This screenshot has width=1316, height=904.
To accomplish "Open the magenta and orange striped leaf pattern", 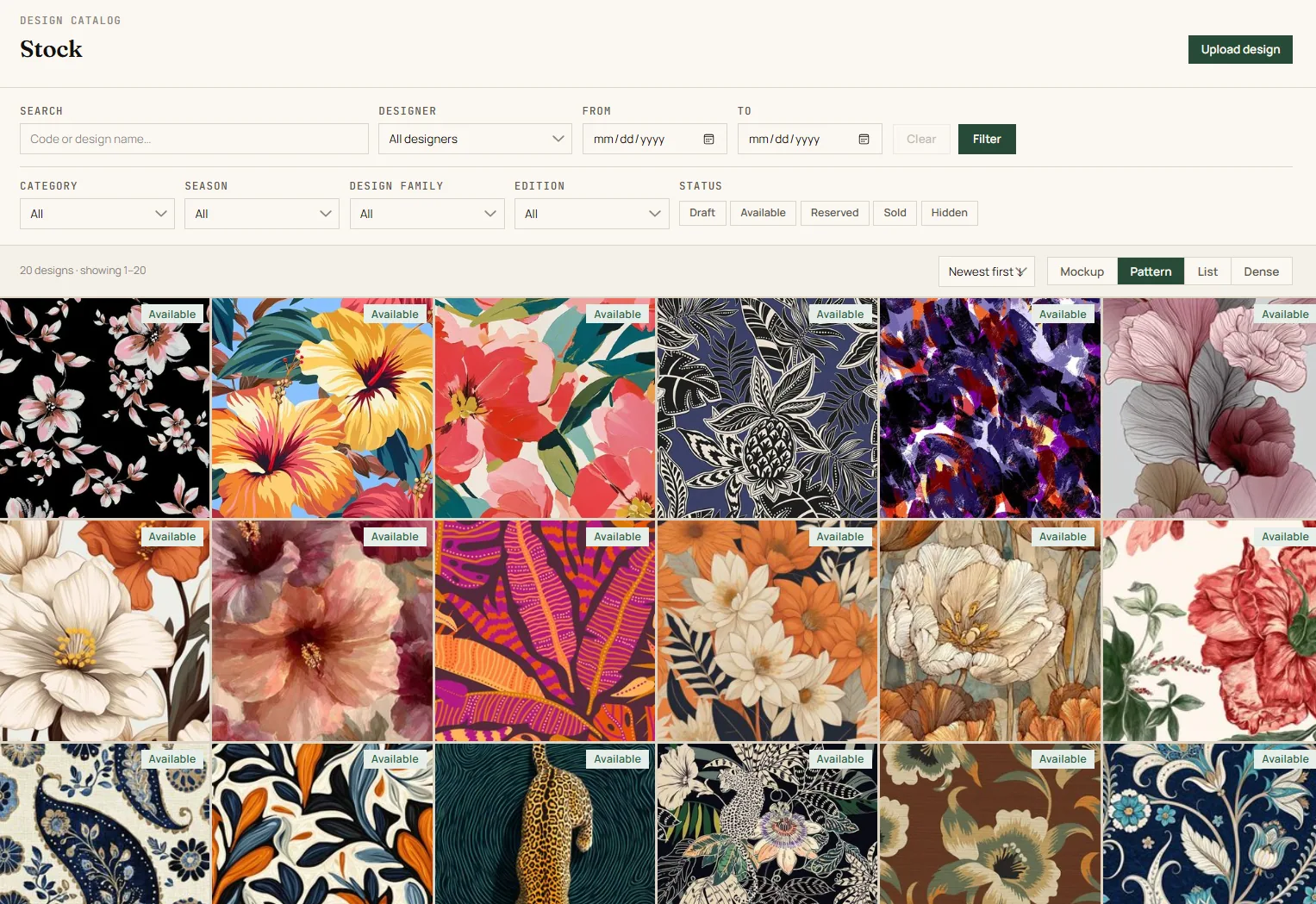I will point(545,631).
